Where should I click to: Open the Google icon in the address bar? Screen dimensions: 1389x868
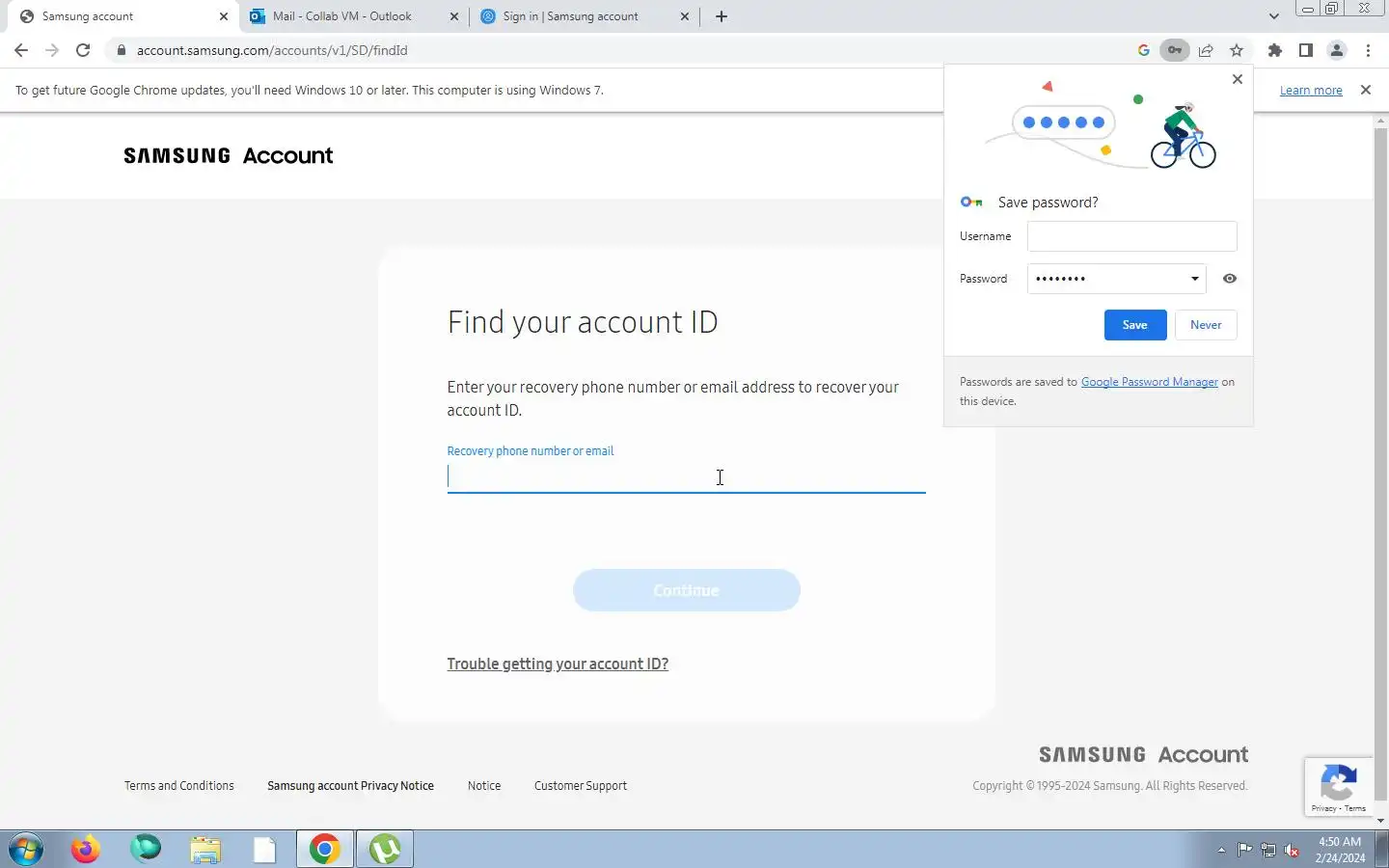click(x=1144, y=50)
